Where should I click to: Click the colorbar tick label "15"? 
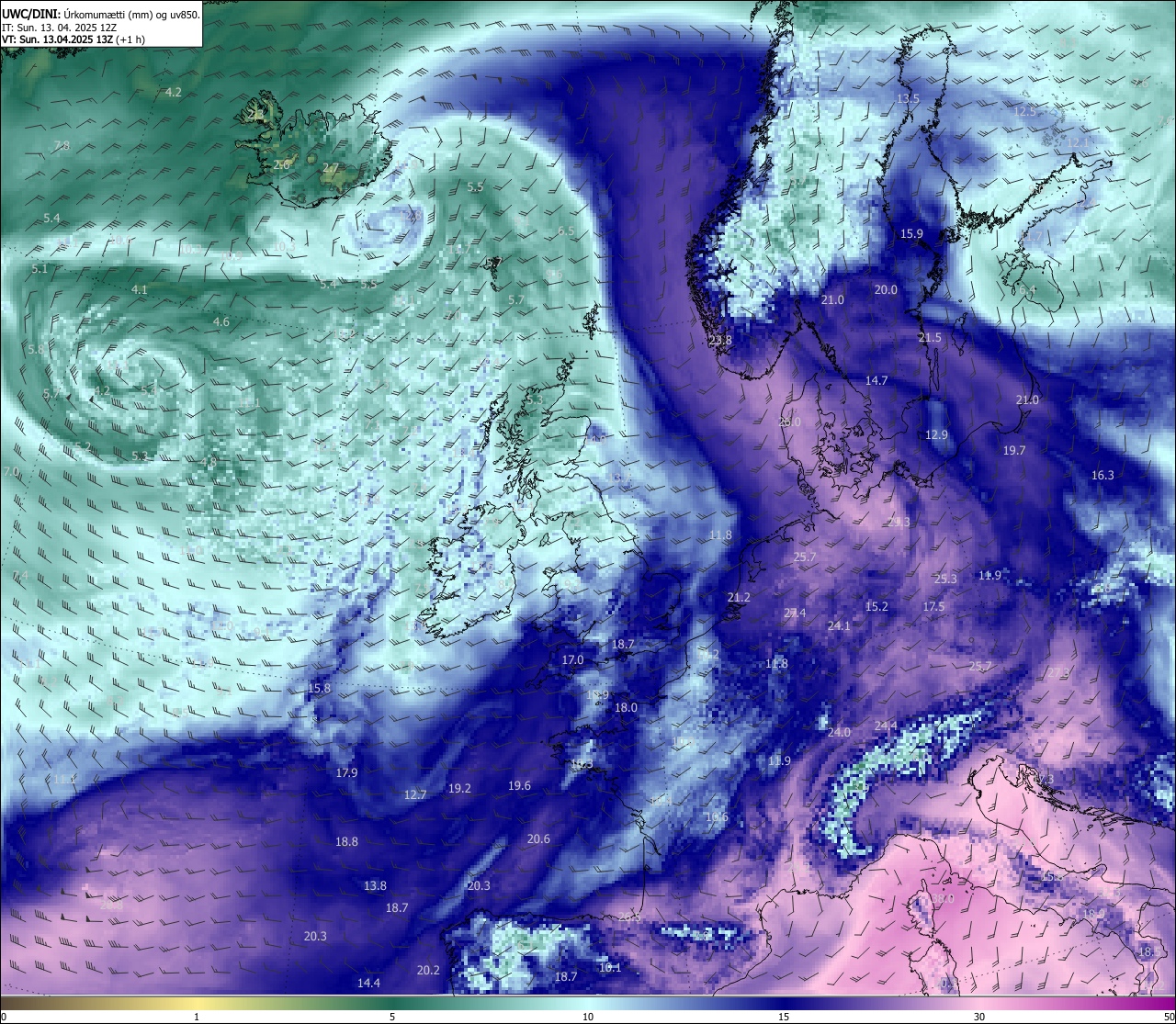[x=783, y=1017]
